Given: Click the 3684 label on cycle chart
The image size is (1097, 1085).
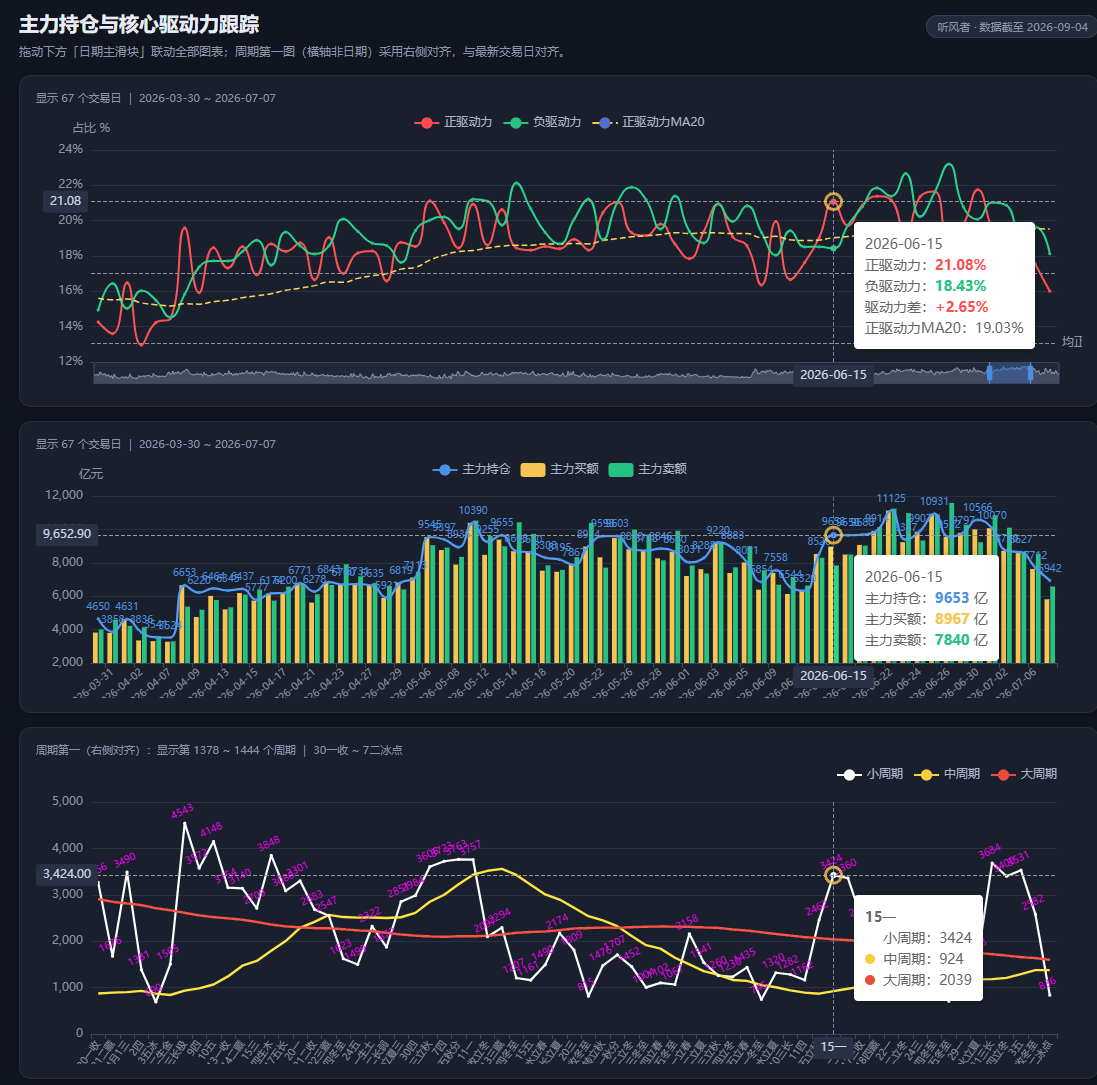Looking at the screenshot, I should 989,851.
